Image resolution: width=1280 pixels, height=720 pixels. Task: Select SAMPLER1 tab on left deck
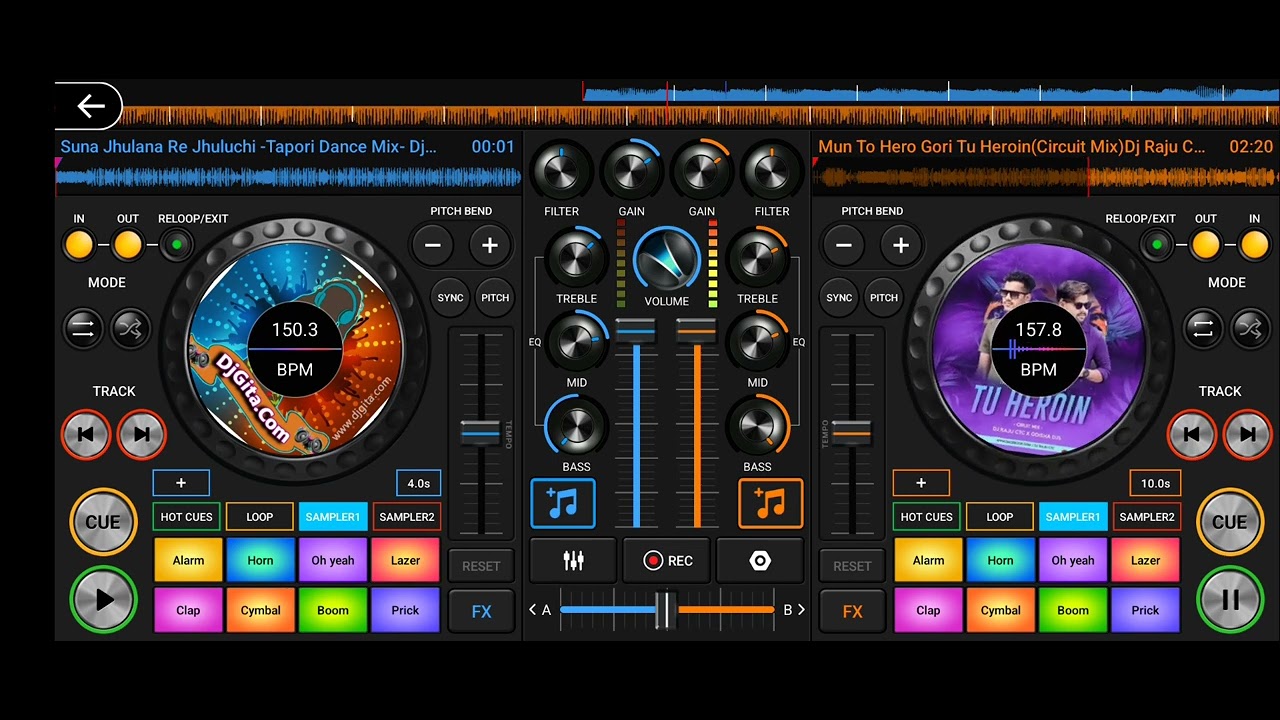point(333,517)
